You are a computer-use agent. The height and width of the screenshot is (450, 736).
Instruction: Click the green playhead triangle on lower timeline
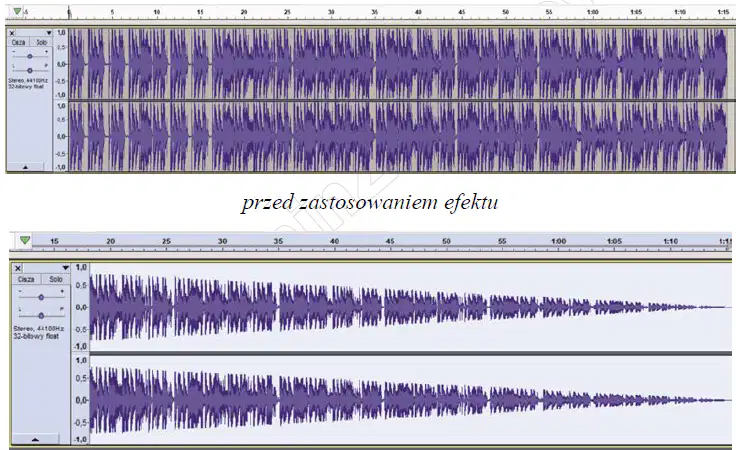pyautogui.click(x=25, y=240)
